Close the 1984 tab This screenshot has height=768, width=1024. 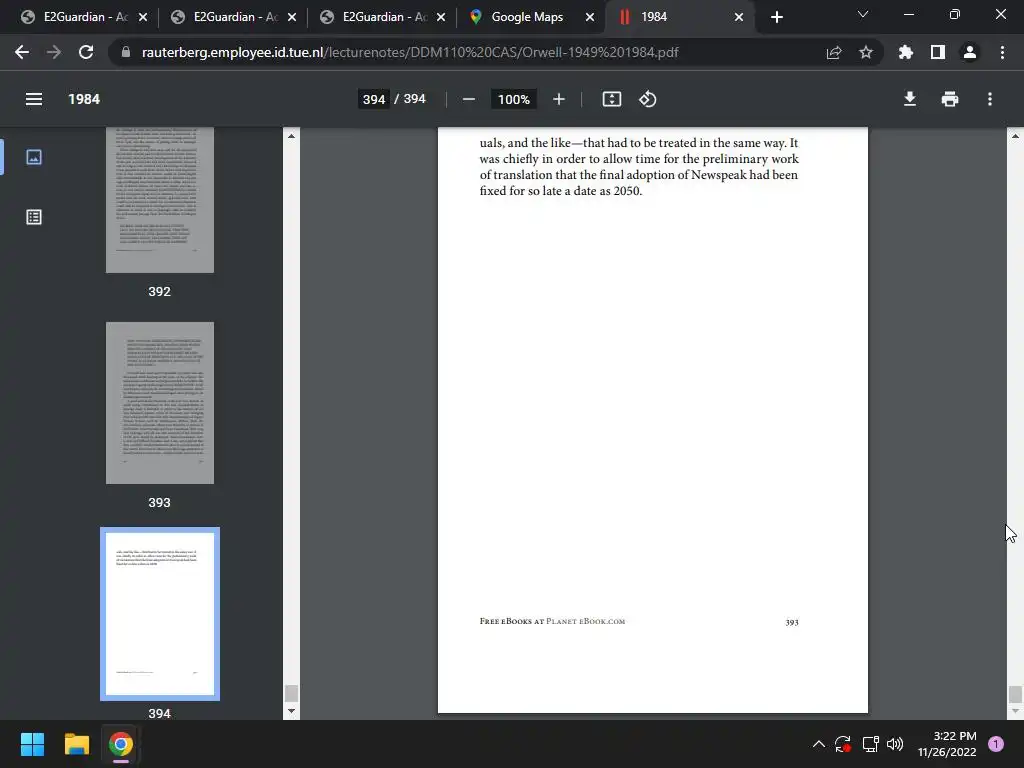(x=739, y=17)
